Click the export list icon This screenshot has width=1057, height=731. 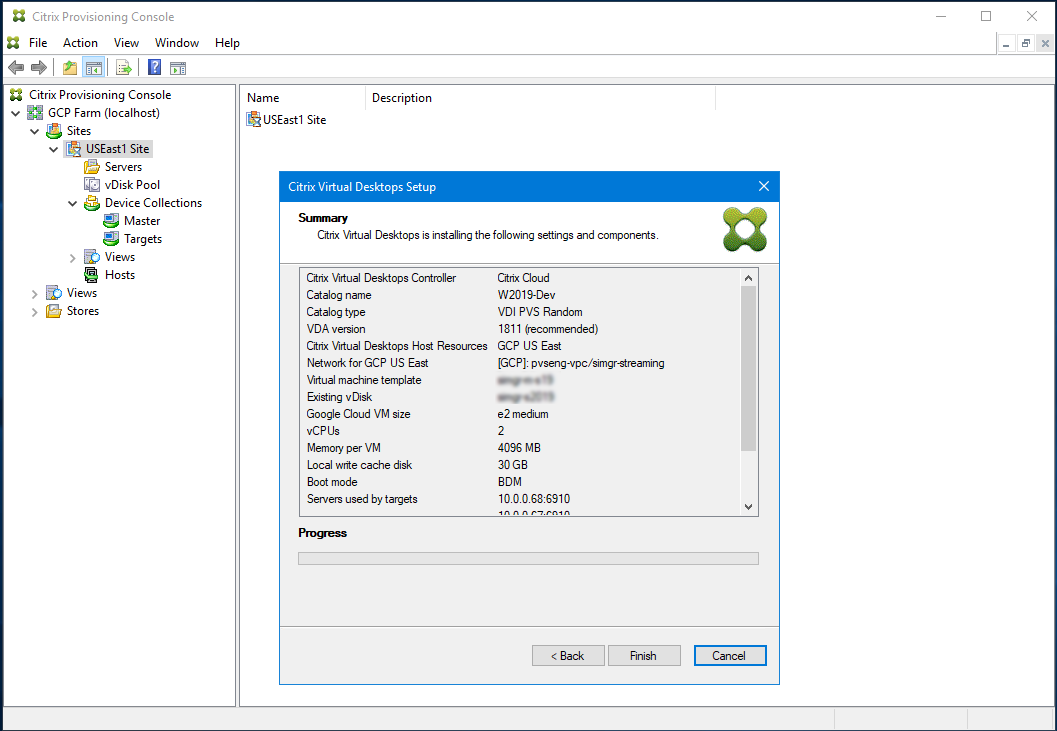pos(123,67)
